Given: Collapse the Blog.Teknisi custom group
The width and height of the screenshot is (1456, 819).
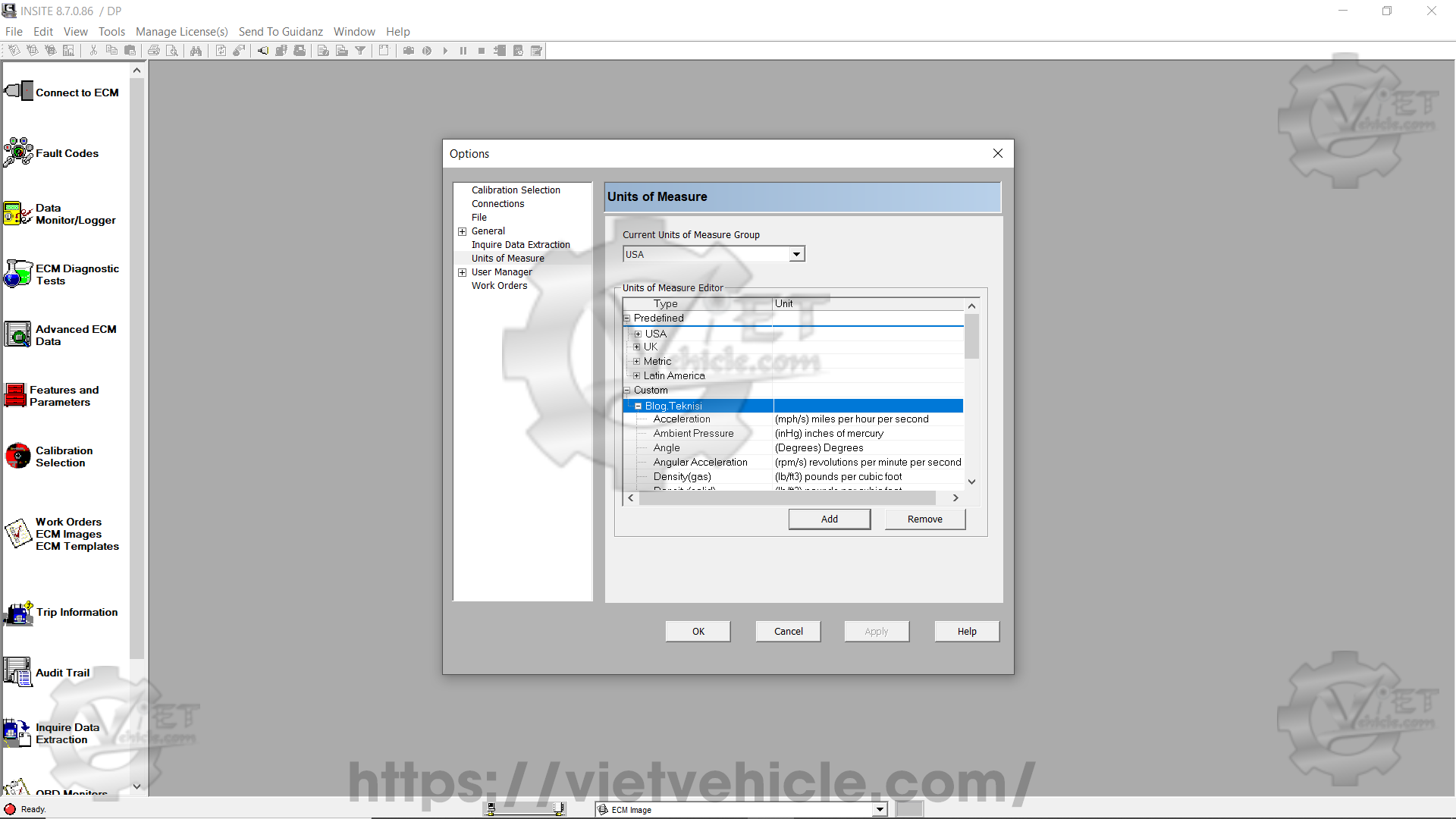Looking at the screenshot, I should 638,406.
